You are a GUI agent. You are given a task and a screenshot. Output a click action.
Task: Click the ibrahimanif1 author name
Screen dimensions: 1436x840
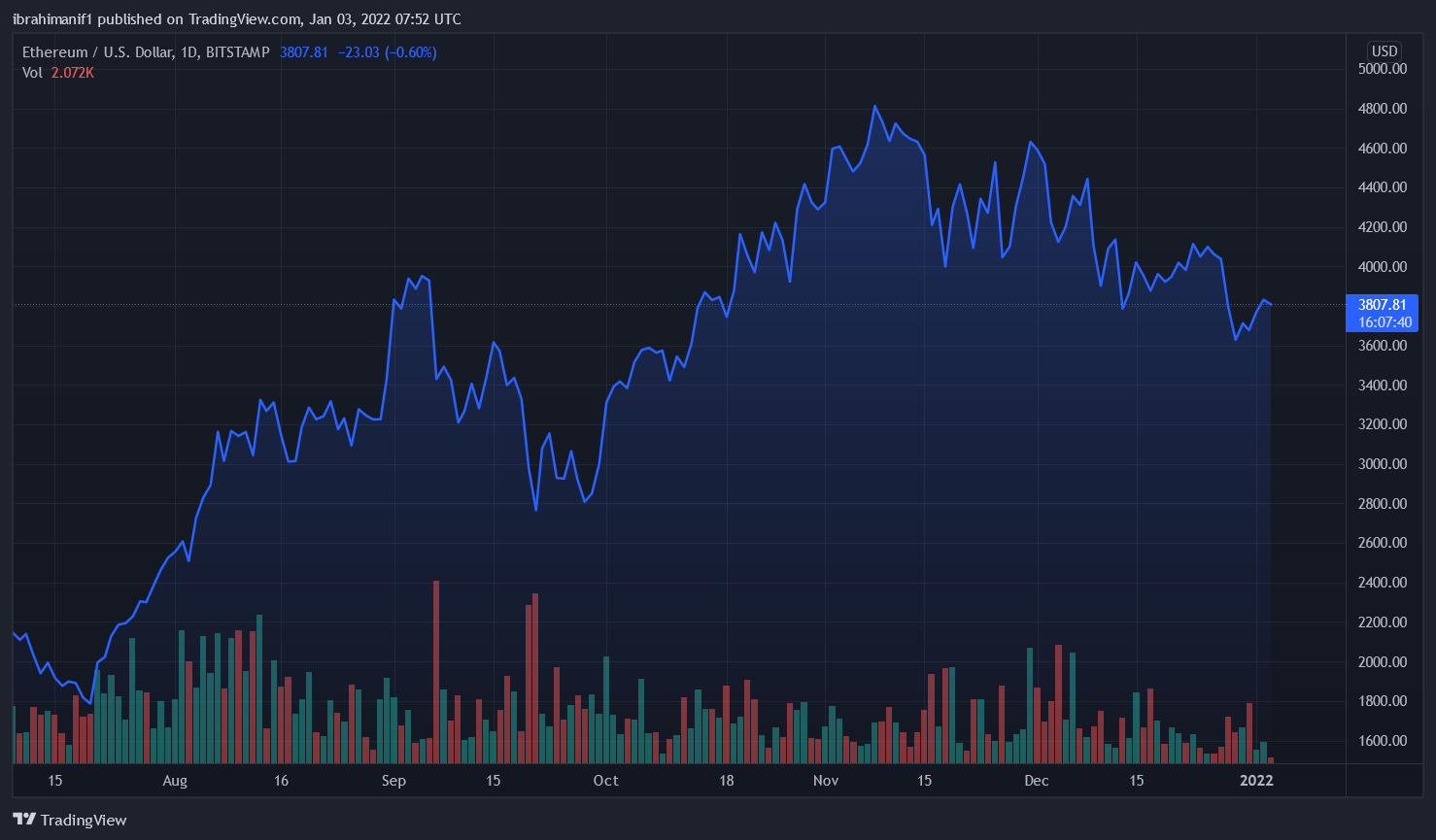click(53, 19)
